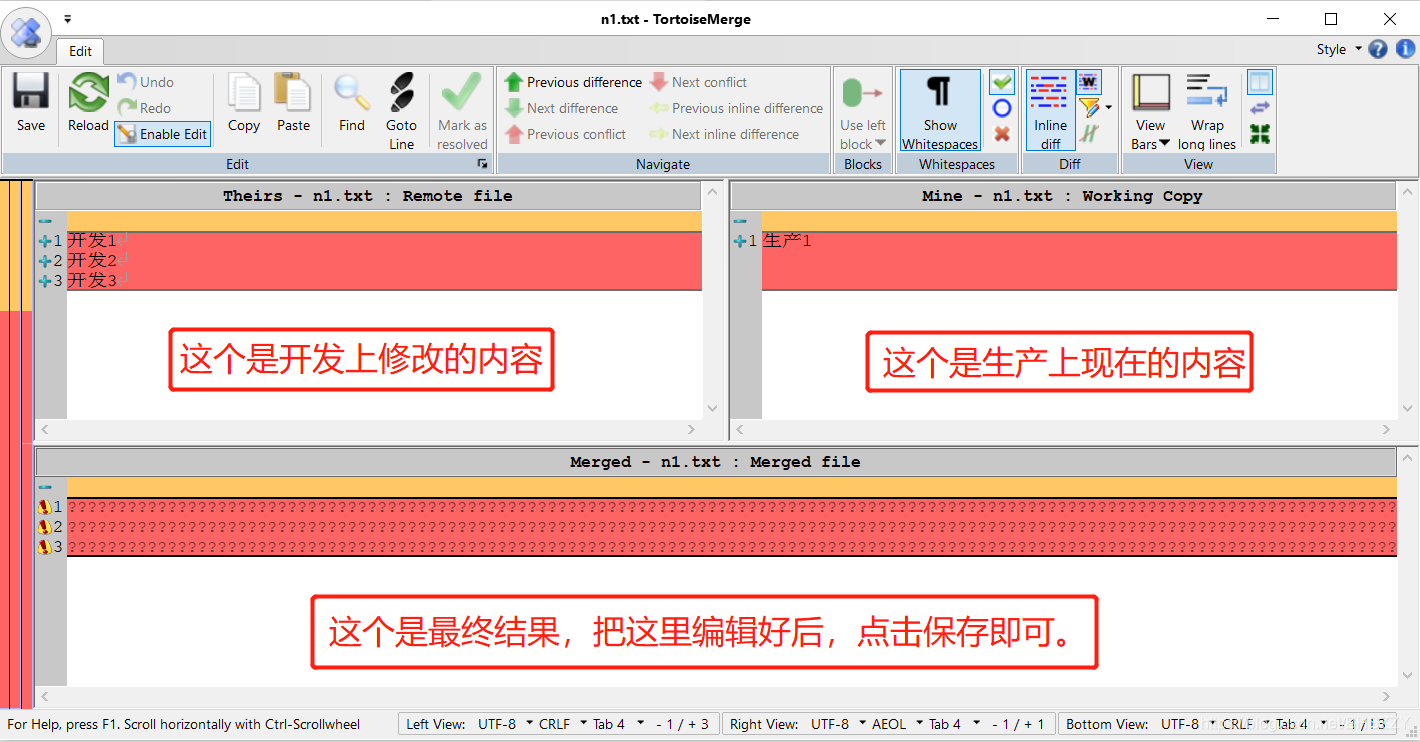Click the conflict marker icon on merged line 1
The width and height of the screenshot is (1420, 742).
pos(45,507)
